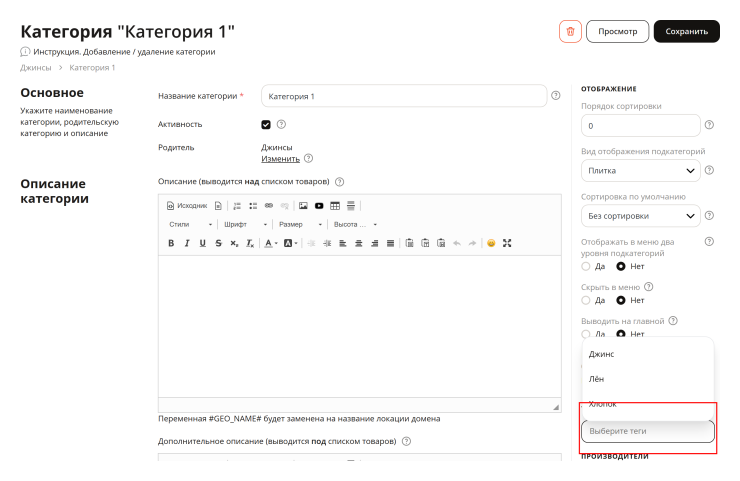Screen dimensions: 740x481
Task: Open help for Порядок сортировки
Action: [x=709, y=125]
